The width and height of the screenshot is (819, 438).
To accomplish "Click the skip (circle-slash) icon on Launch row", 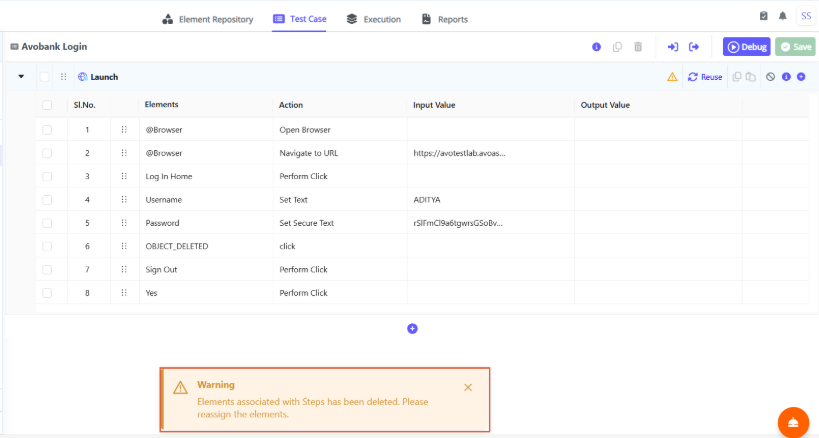I will coord(770,77).
